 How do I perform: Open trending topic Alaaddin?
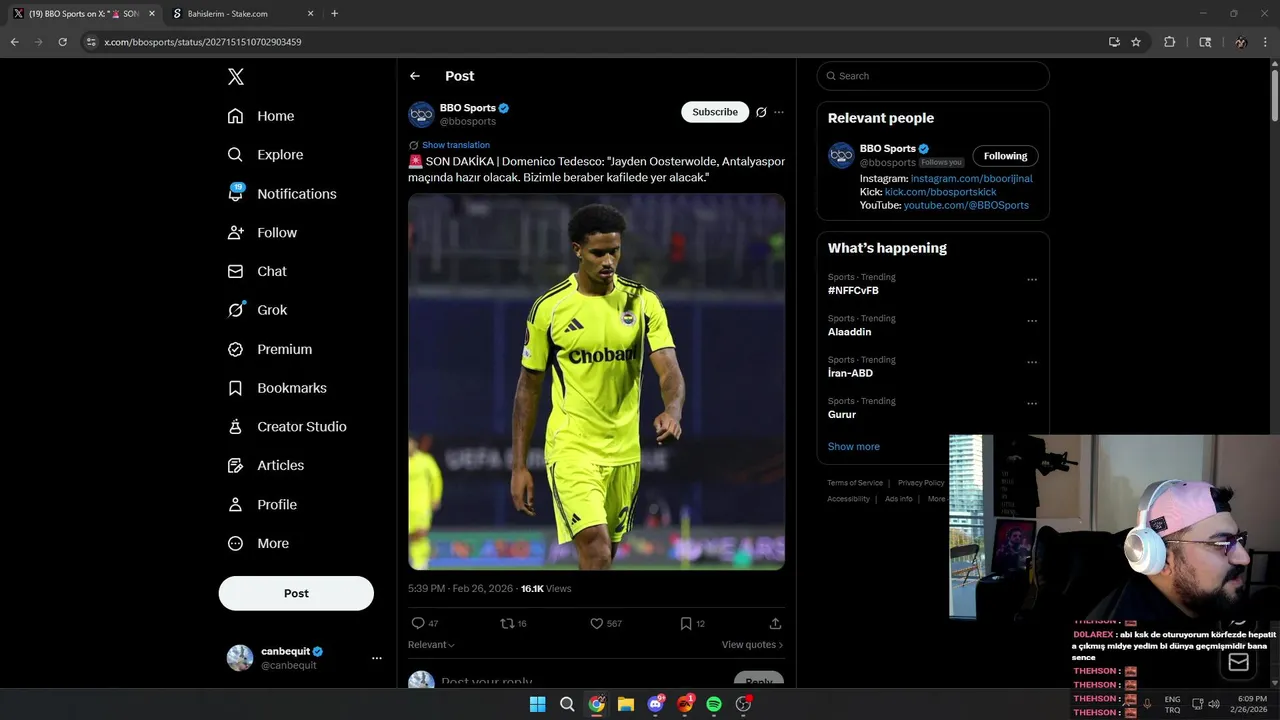click(849, 332)
